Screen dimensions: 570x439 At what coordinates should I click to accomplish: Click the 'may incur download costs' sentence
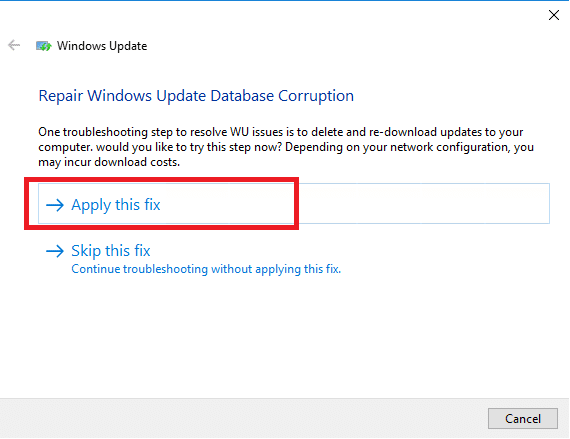tap(109, 162)
